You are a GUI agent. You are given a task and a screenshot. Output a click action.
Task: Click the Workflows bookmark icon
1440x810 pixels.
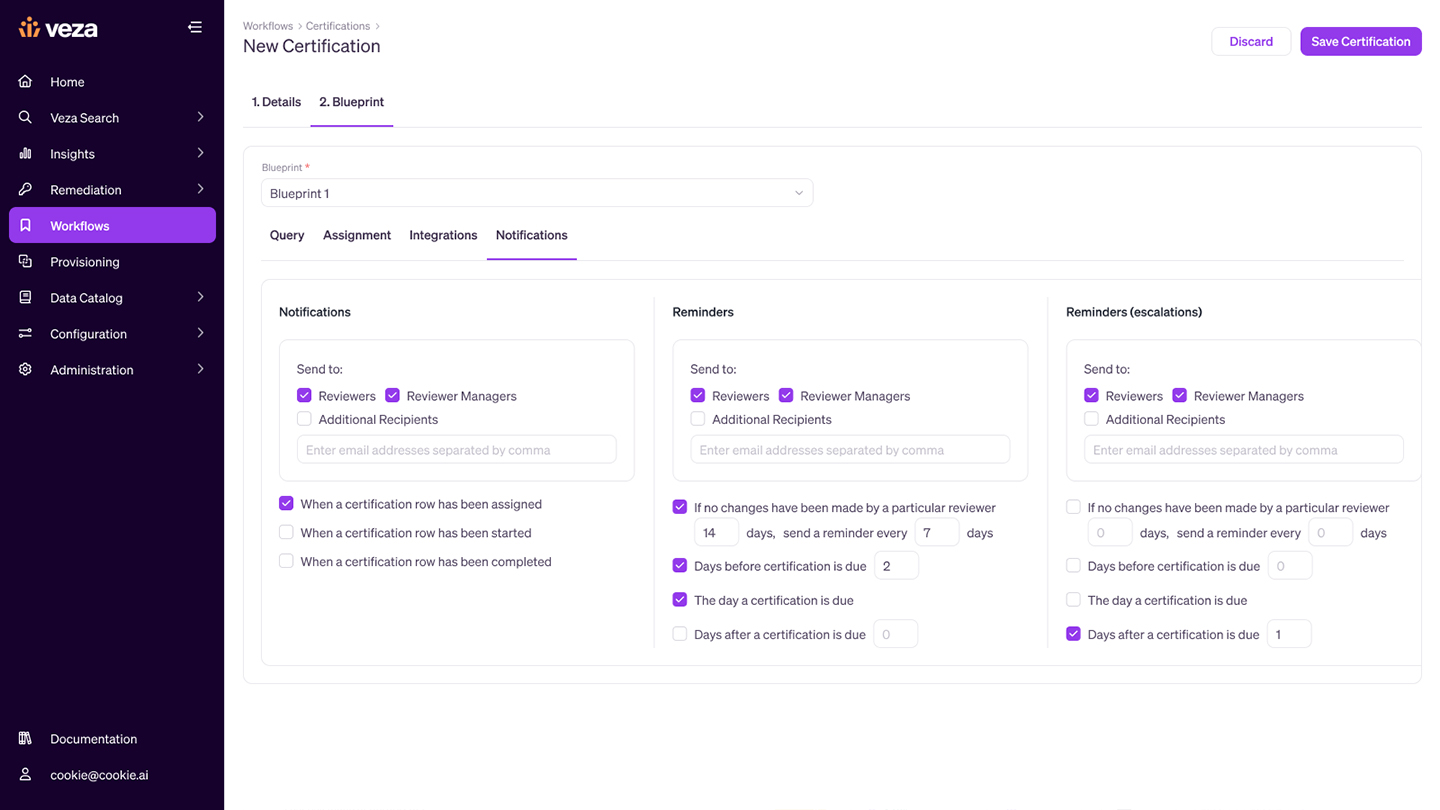26,225
